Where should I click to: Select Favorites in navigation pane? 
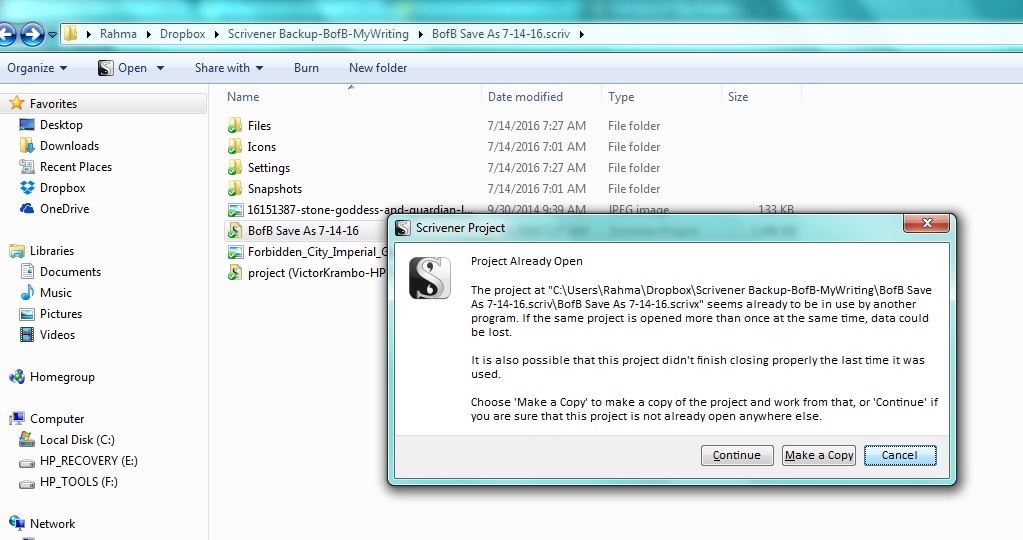[53, 104]
